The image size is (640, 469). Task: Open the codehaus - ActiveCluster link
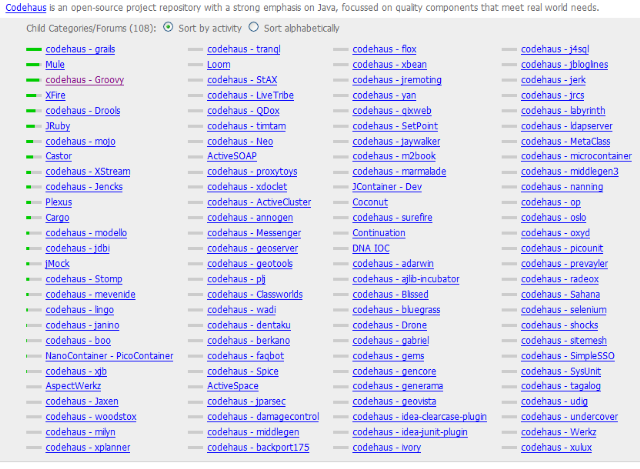point(259,202)
